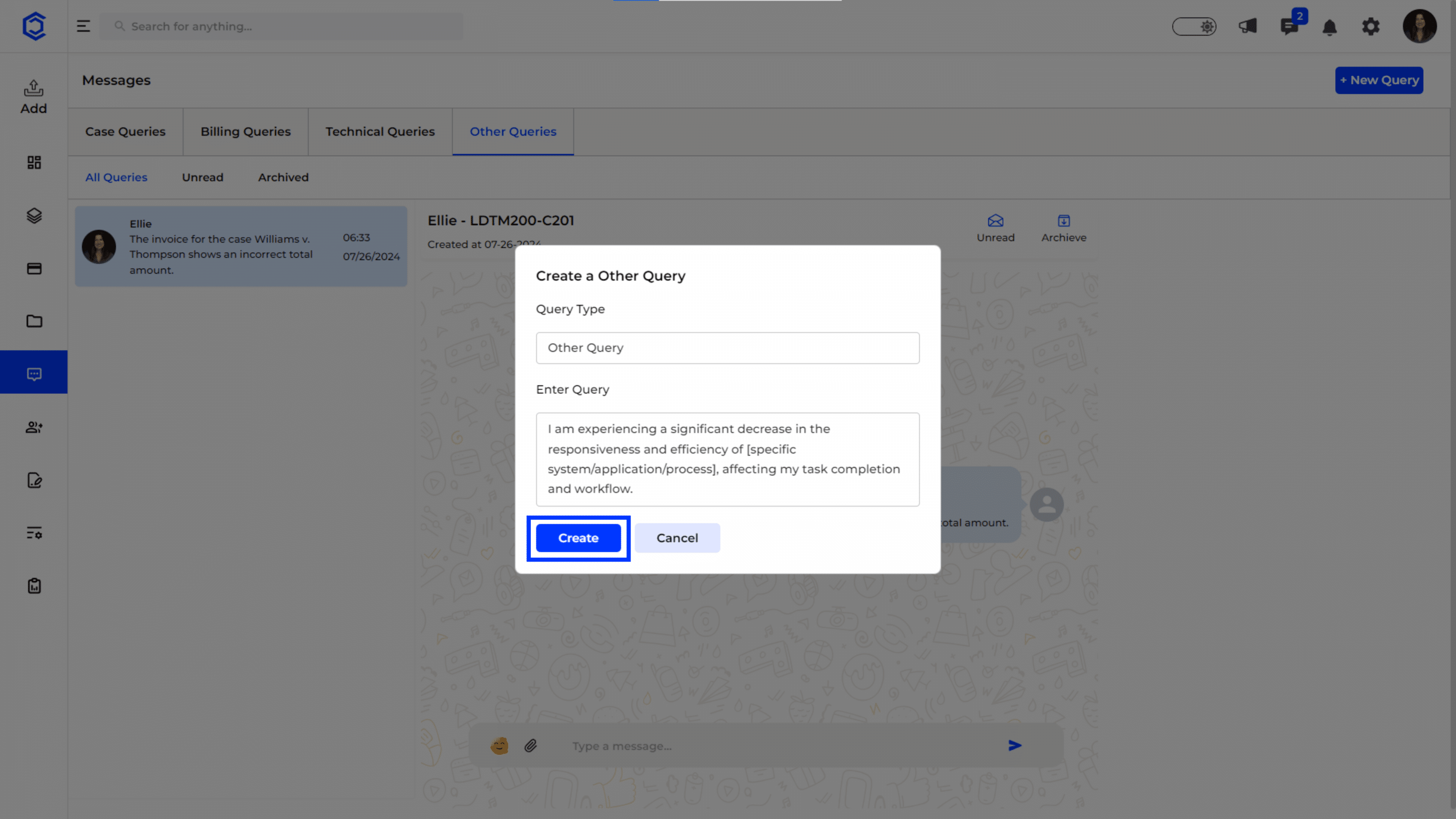Open the folder sidebar icon
The image size is (1456, 819).
coord(34,321)
